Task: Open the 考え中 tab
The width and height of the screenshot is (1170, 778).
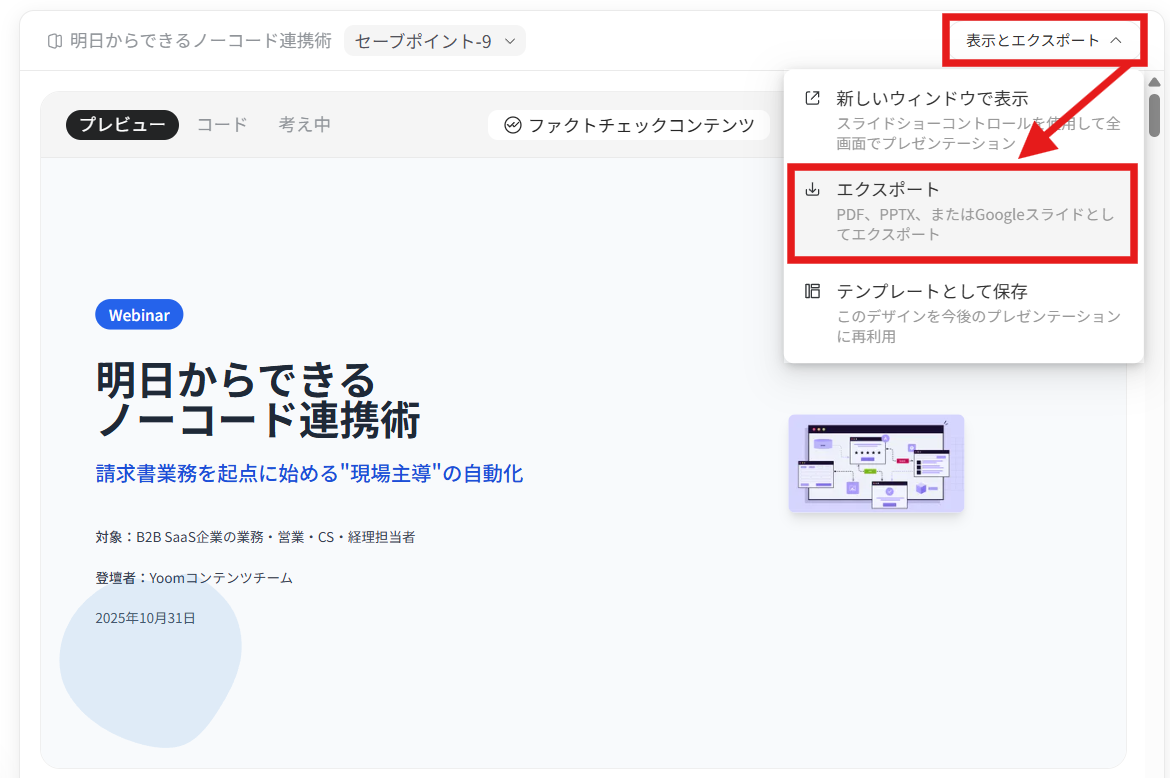Action: [304, 125]
